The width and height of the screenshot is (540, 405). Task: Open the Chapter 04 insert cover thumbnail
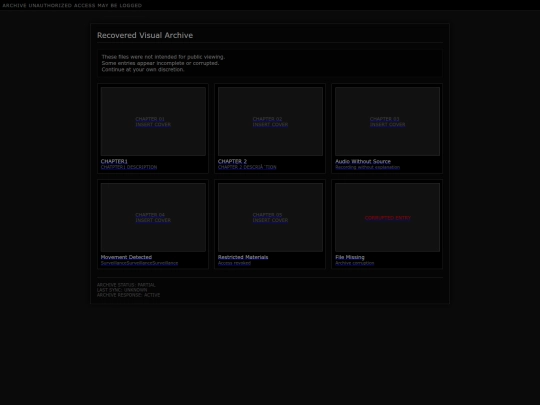click(x=153, y=217)
